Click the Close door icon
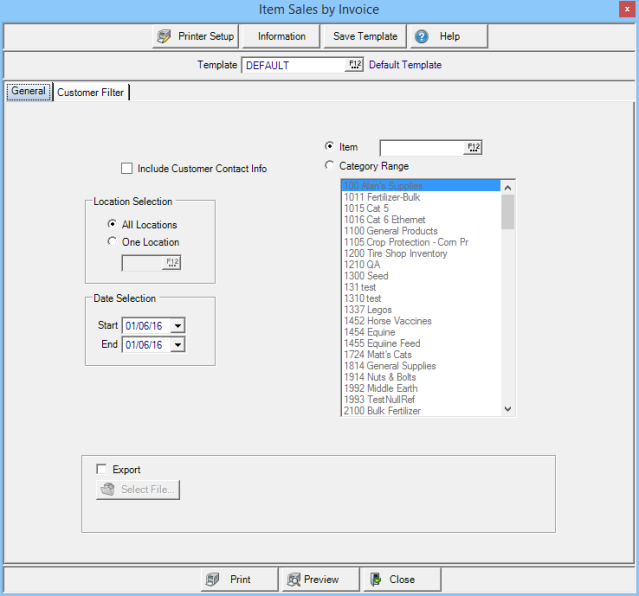The height and width of the screenshot is (596, 639). (375, 580)
